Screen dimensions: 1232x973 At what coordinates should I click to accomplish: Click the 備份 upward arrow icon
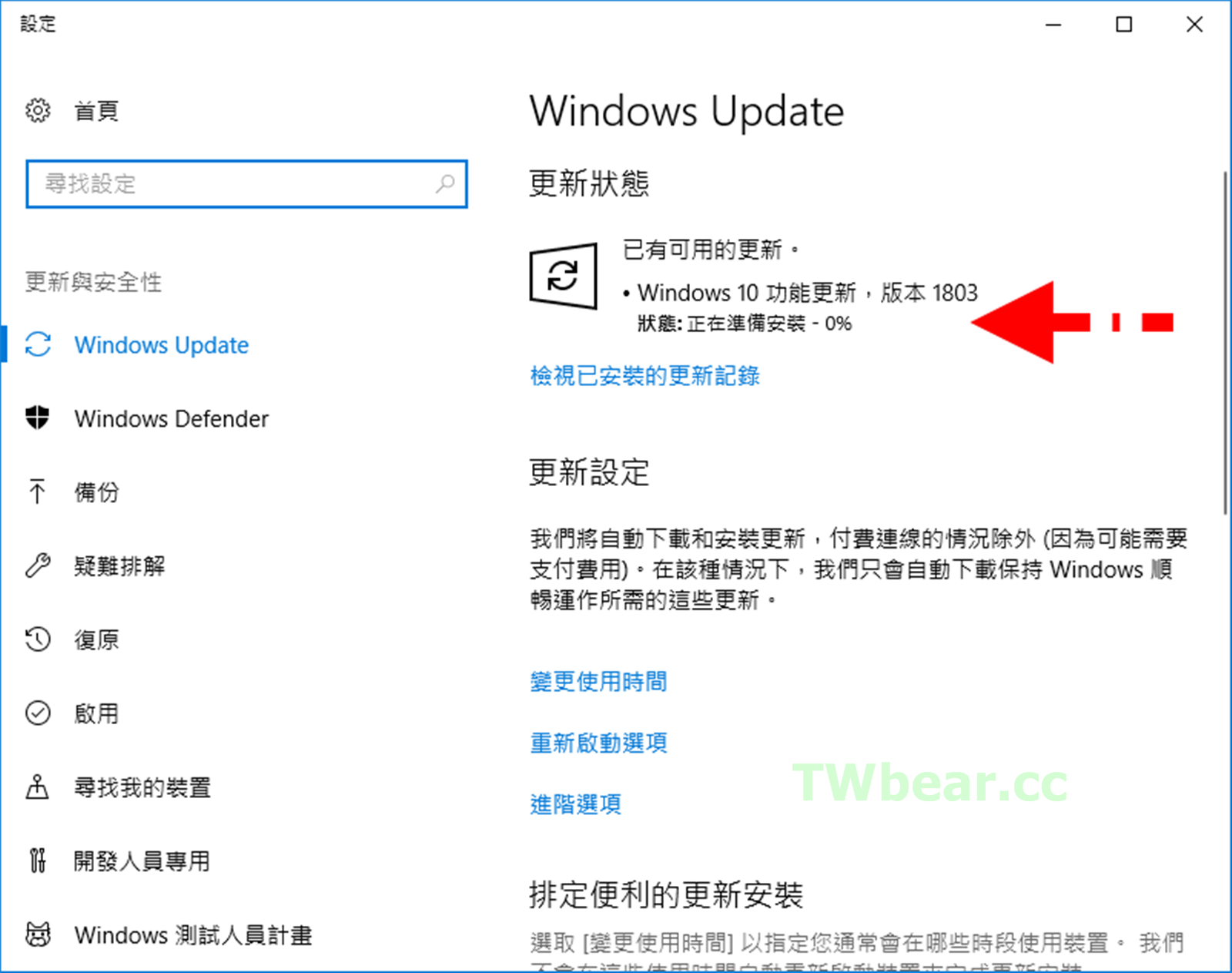tap(37, 492)
